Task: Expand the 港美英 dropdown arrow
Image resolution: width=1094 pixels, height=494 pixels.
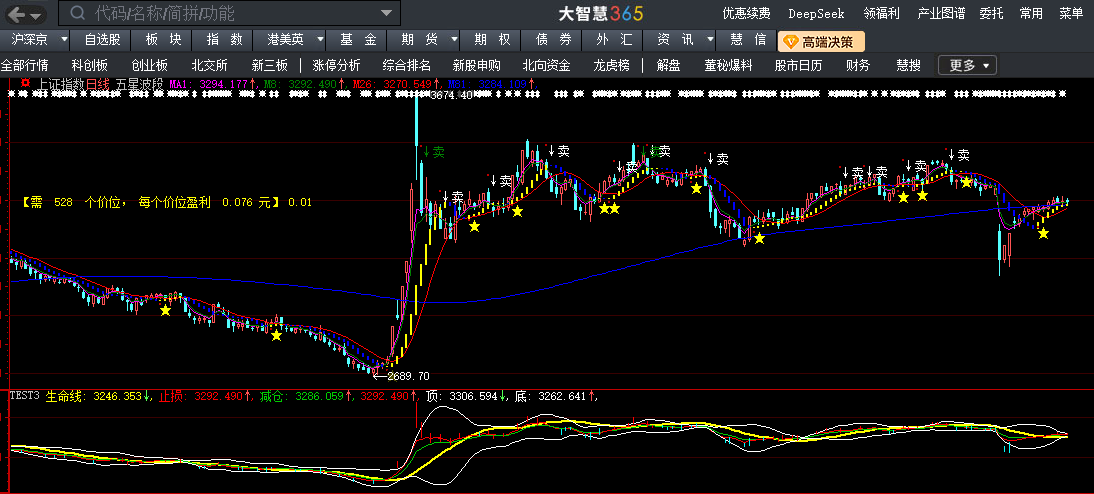Action: [320, 40]
